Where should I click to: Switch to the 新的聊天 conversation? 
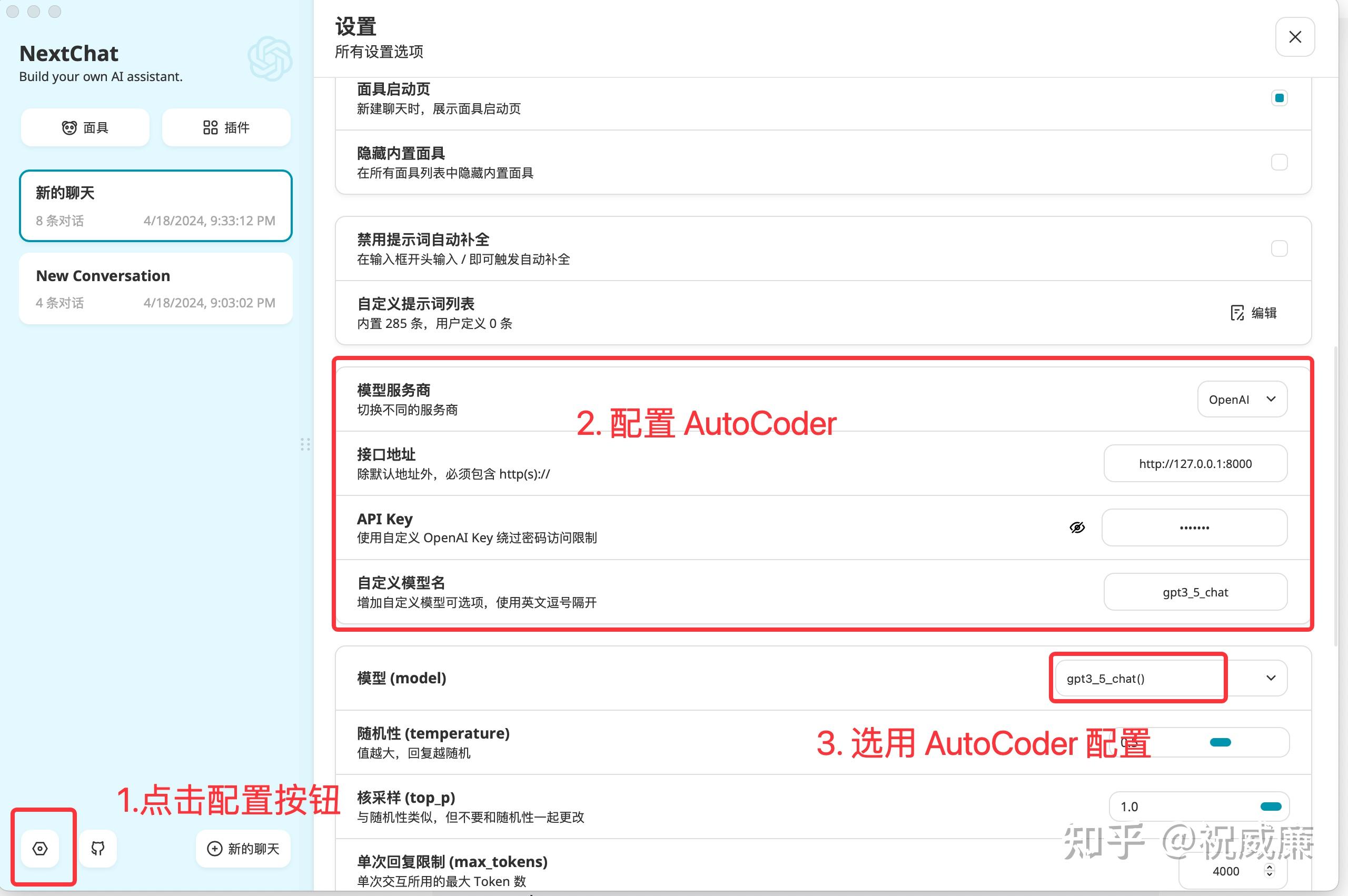[155, 206]
